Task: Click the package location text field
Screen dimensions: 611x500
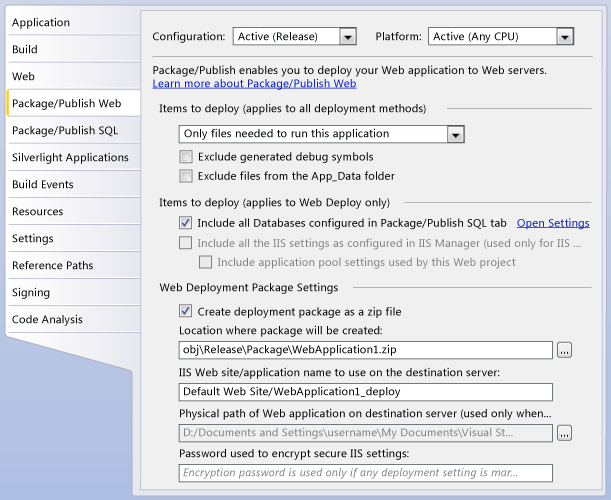Action: pos(366,350)
